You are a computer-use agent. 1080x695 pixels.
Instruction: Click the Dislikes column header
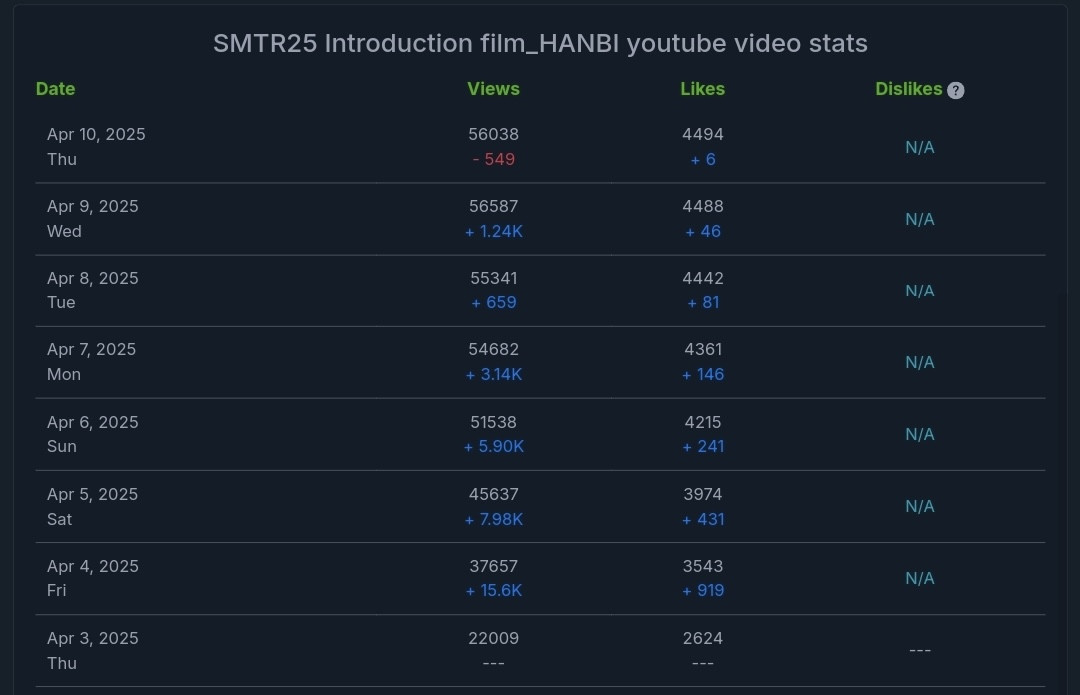point(908,89)
